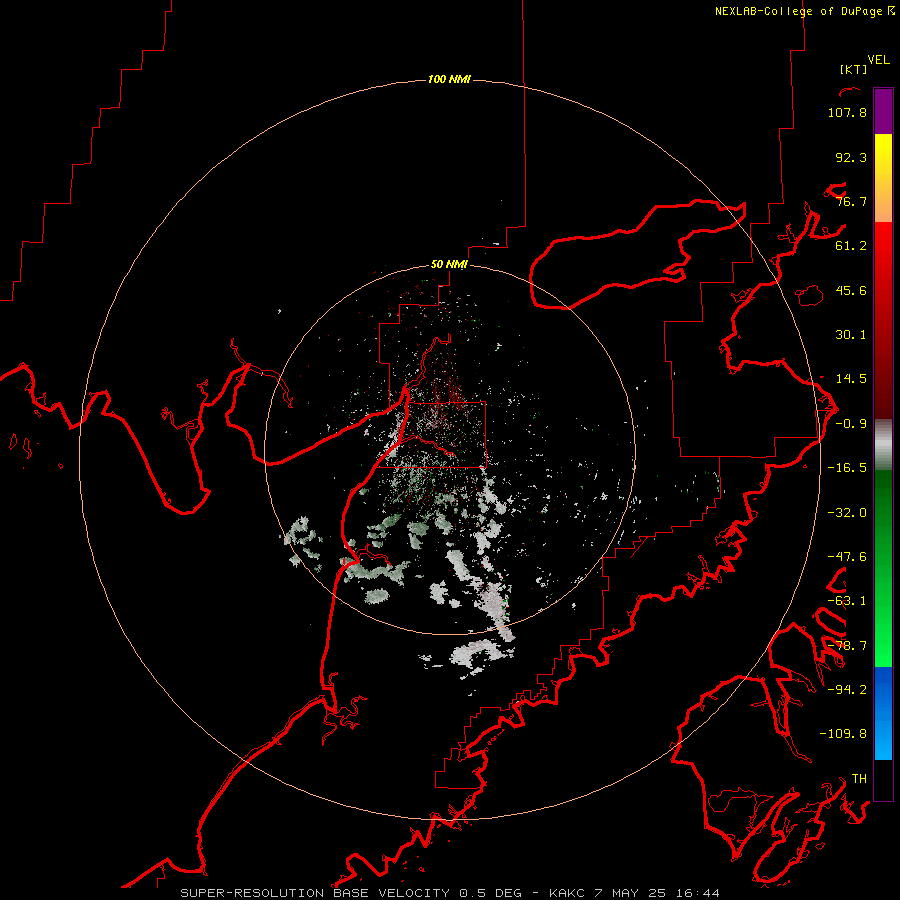Click the TH legend label
900x900 pixels.
[x=859, y=779]
